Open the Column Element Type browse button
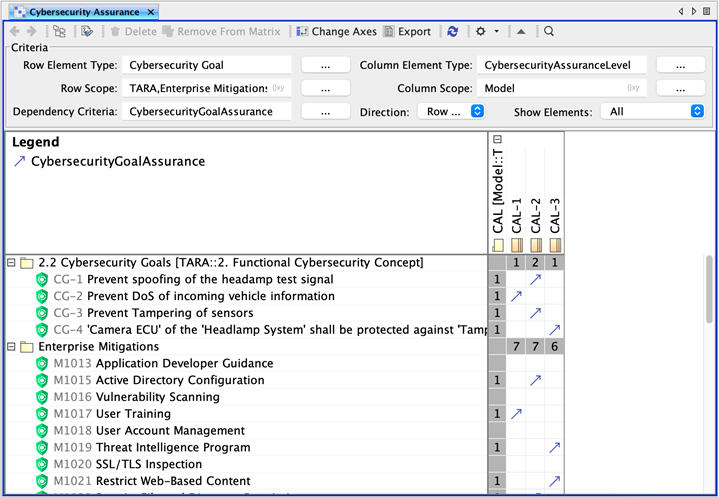The image size is (719, 497). (x=680, y=65)
